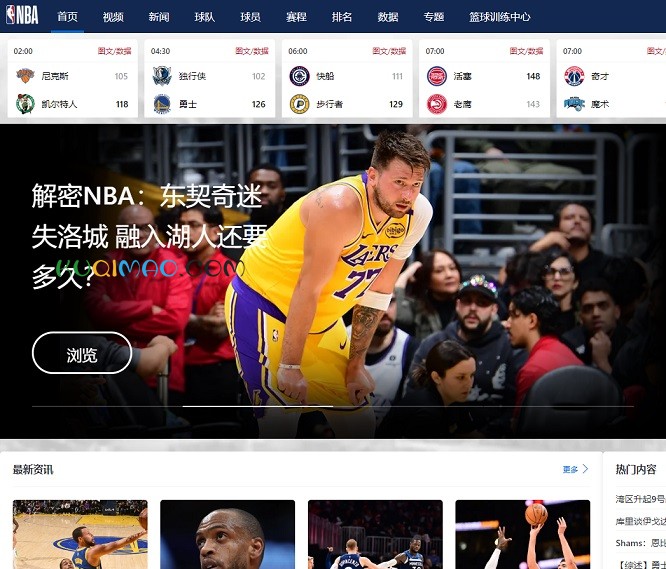Open the Celtics team logo
This screenshot has height=569, width=666.
pos(25,104)
